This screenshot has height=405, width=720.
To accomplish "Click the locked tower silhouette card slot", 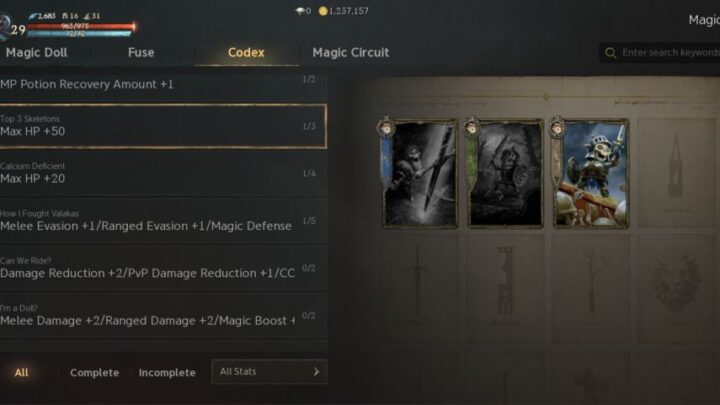I will point(676,174).
